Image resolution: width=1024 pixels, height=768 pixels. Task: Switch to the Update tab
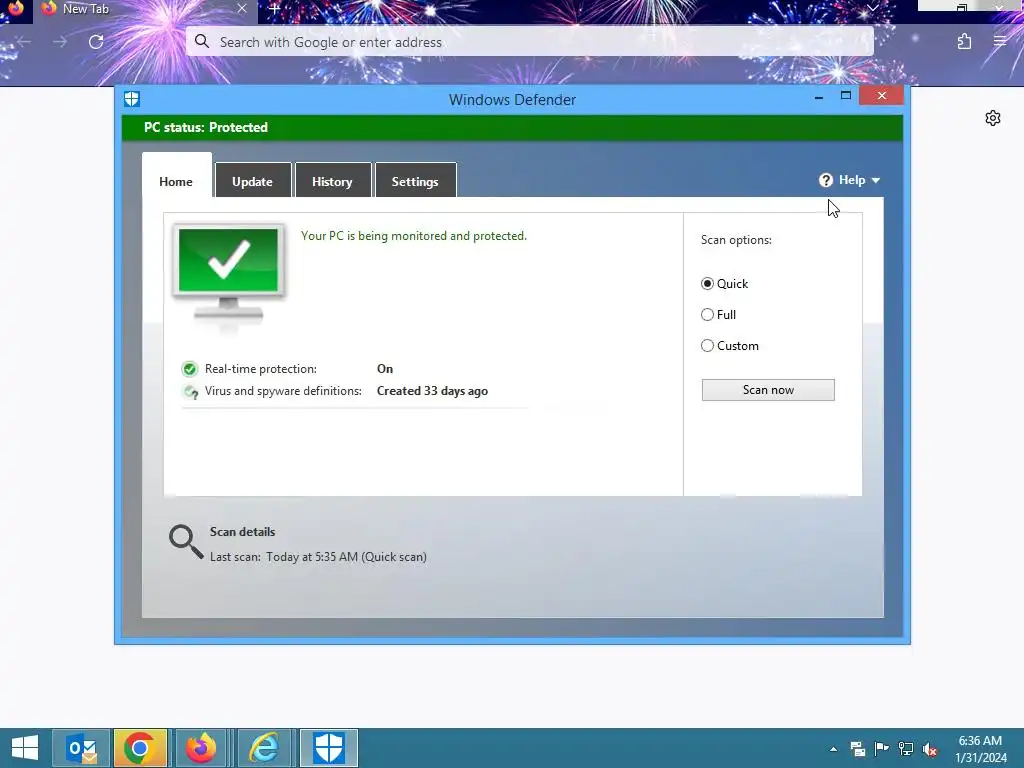[x=253, y=181]
